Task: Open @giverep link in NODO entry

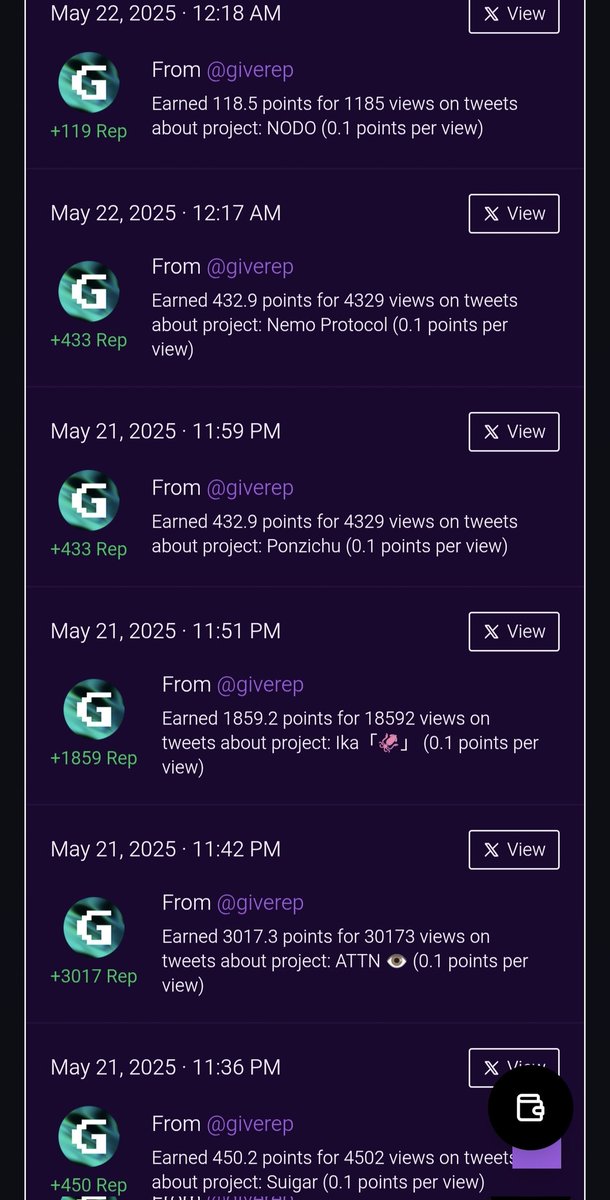Action: tap(250, 70)
